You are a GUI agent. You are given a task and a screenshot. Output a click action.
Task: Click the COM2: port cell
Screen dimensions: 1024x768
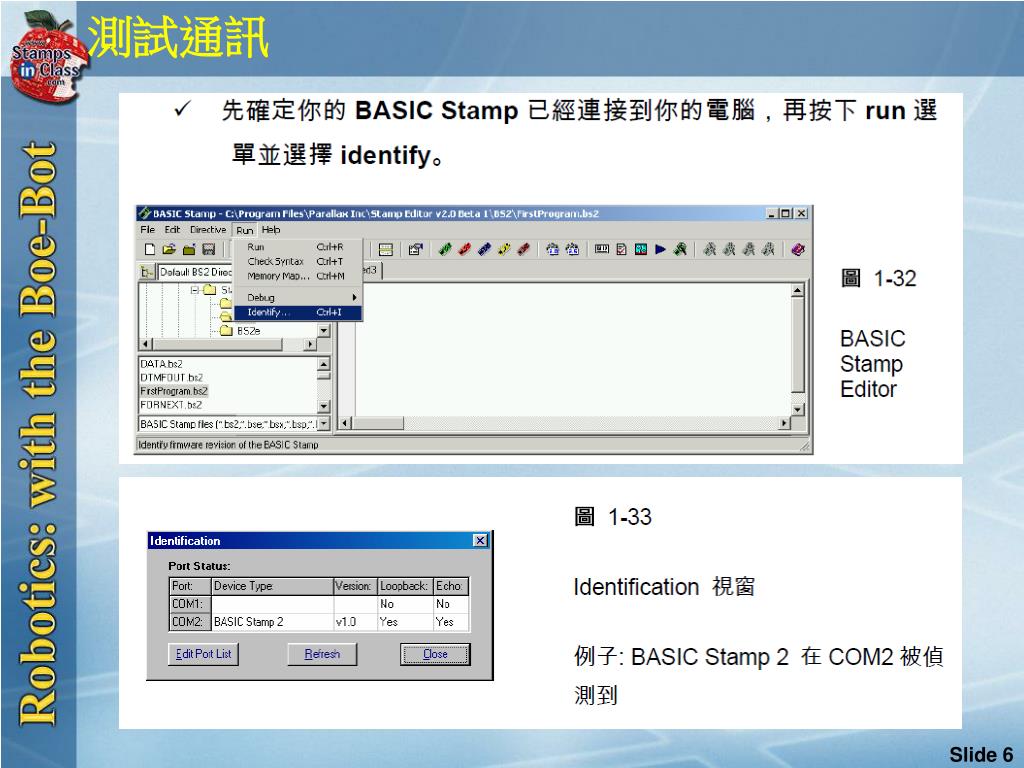click(x=189, y=622)
